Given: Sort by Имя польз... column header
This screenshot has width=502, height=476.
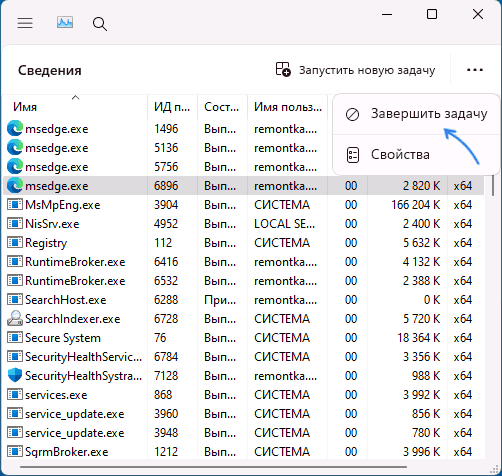Looking at the screenshot, I should [x=288, y=107].
